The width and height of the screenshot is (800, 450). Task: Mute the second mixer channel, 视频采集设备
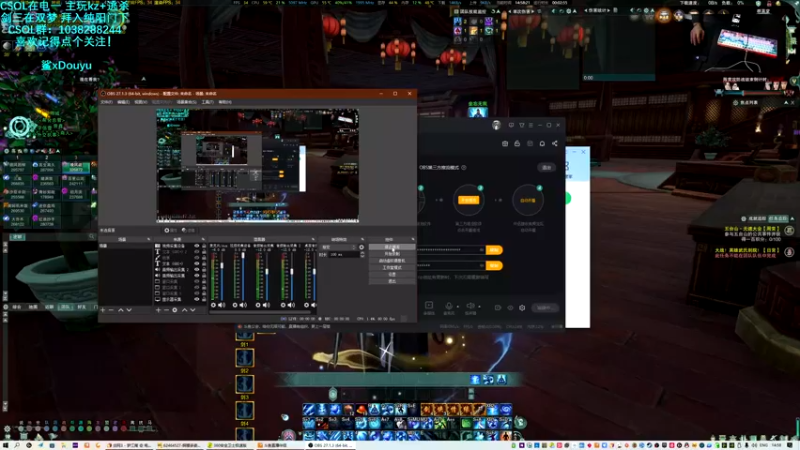pyautogui.click(x=243, y=305)
